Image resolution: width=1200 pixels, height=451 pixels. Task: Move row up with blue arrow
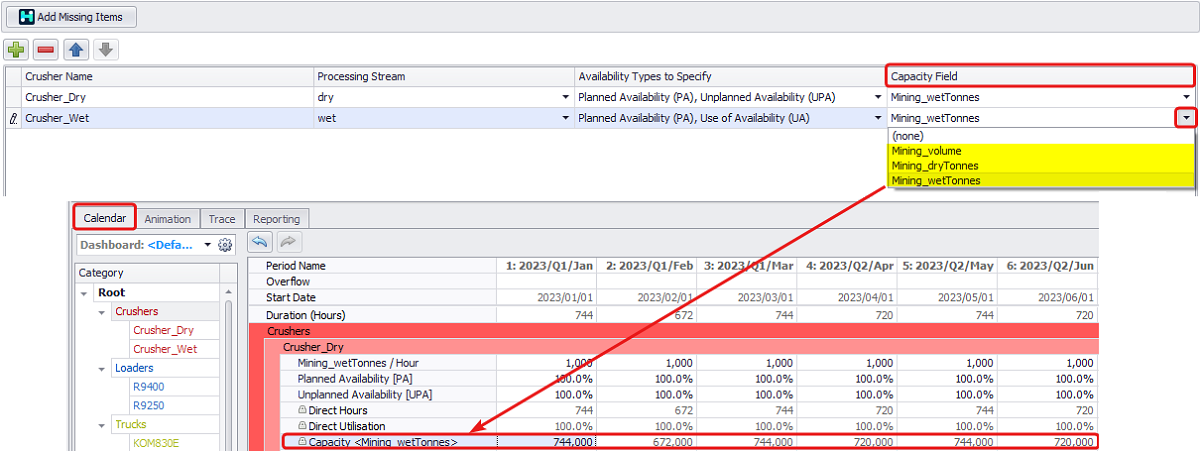(76, 49)
